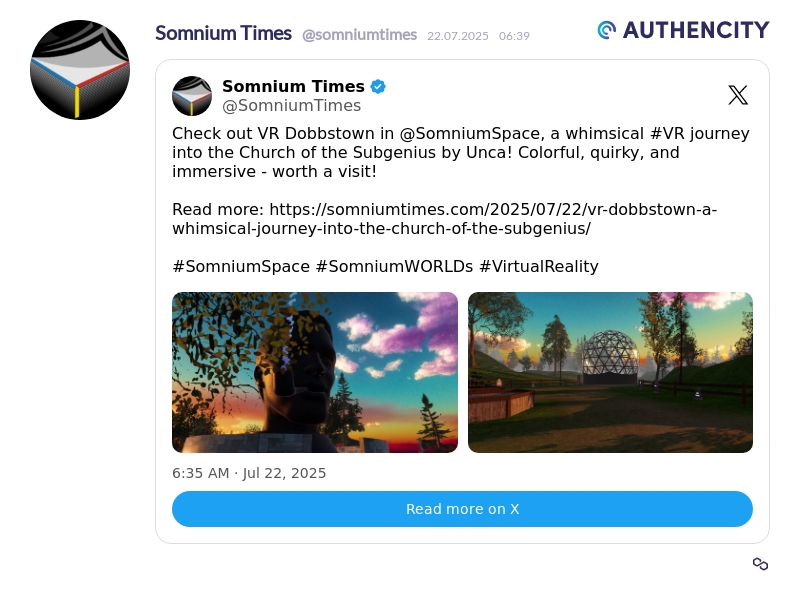Click the large Somnium Times avatar

pyautogui.click(x=80, y=70)
